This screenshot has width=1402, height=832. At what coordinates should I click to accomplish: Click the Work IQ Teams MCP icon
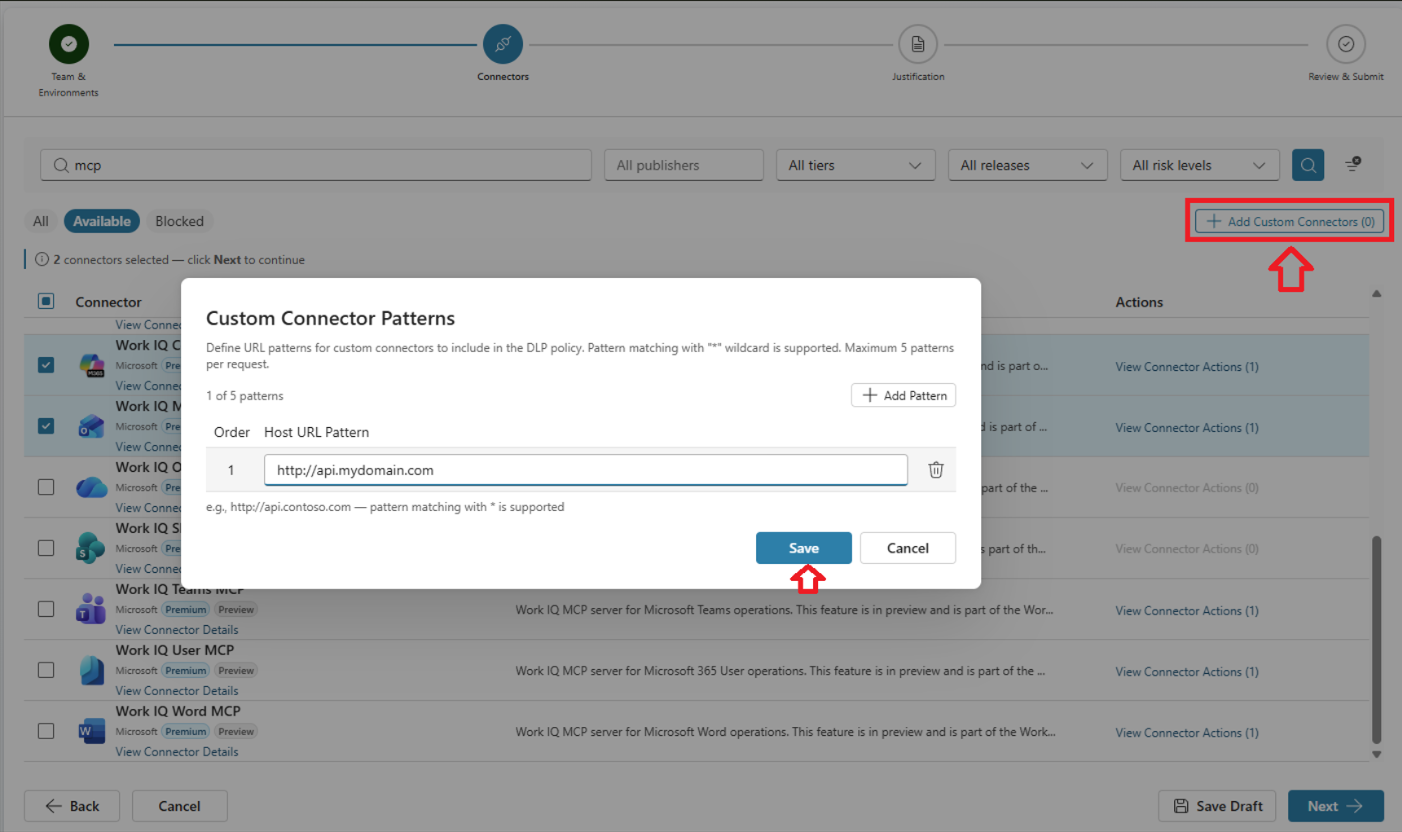pyautogui.click(x=92, y=609)
